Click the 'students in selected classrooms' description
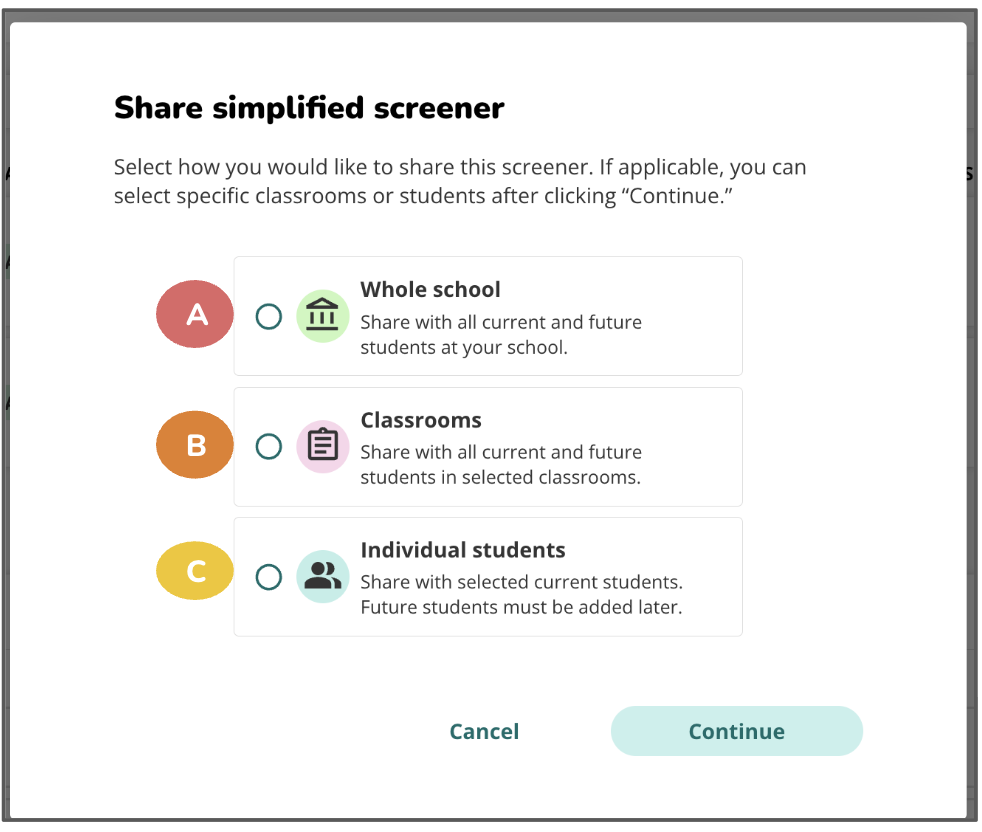Screen dimensions: 982x832 [x=500, y=477]
